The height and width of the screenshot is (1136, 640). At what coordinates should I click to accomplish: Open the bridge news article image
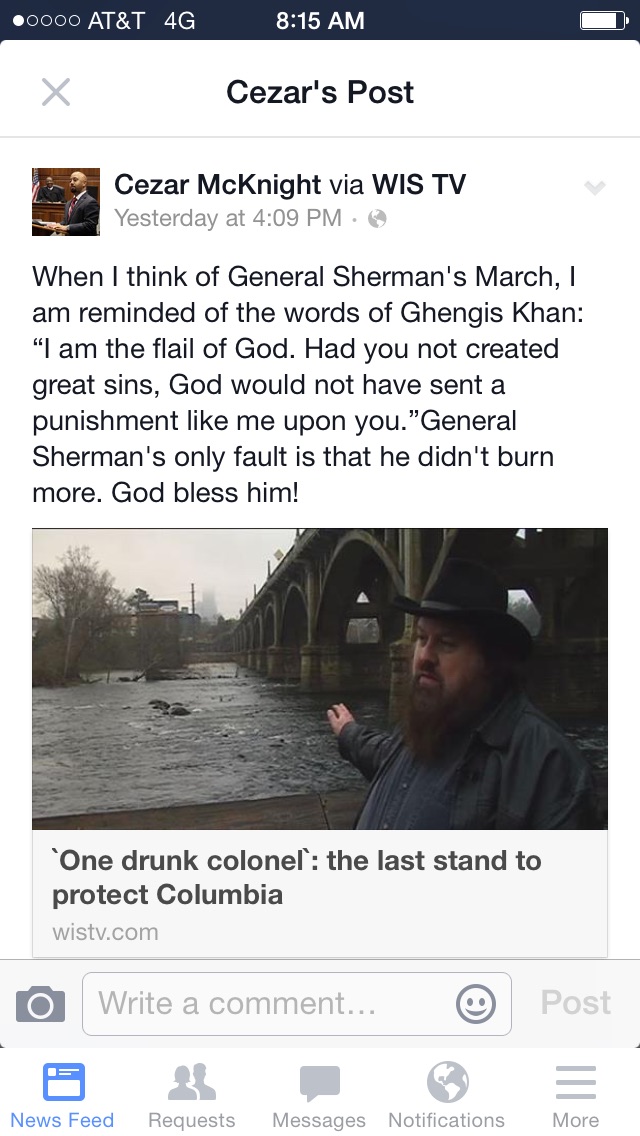click(320, 678)
